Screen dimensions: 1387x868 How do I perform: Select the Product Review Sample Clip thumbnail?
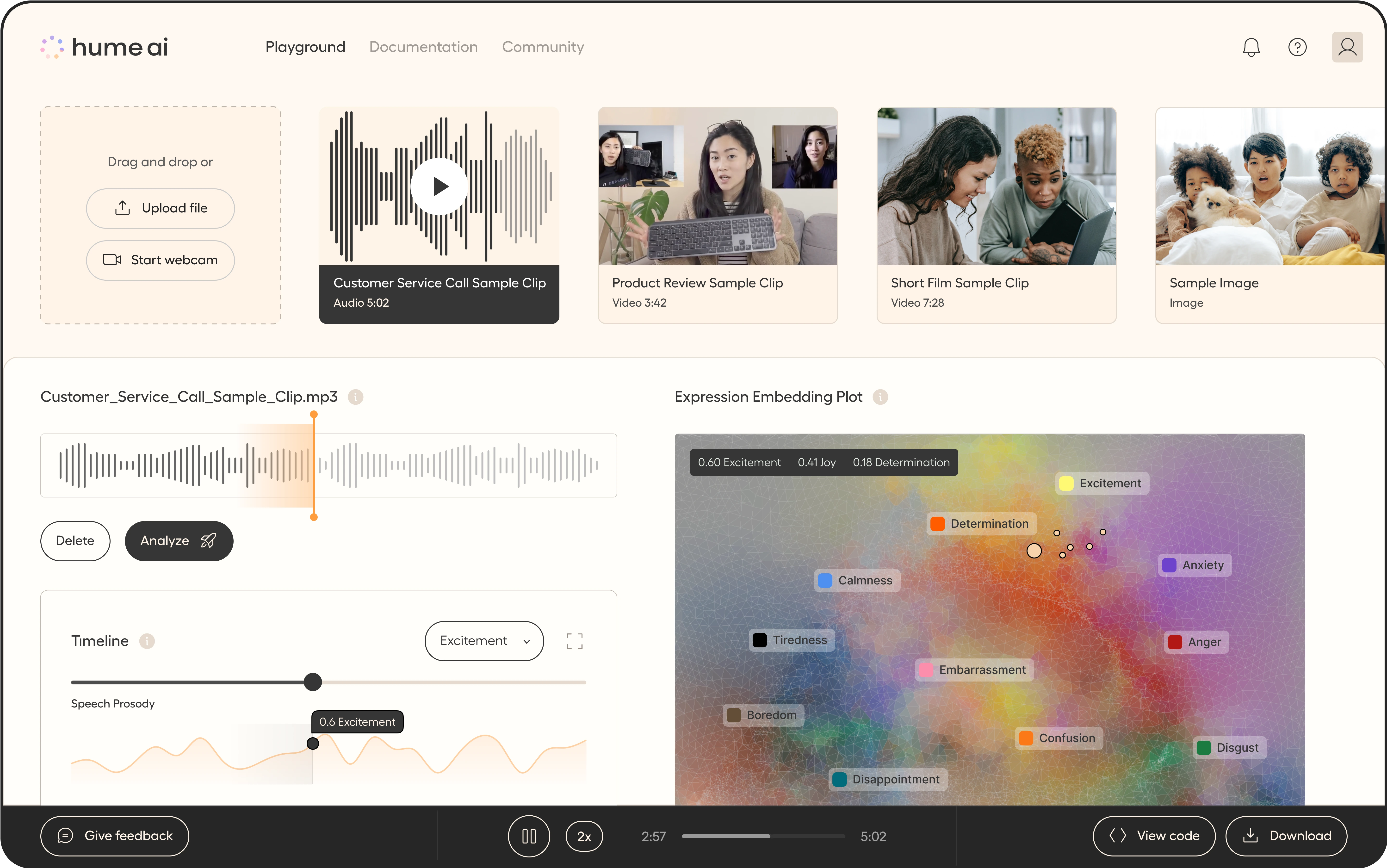(718, 186)
